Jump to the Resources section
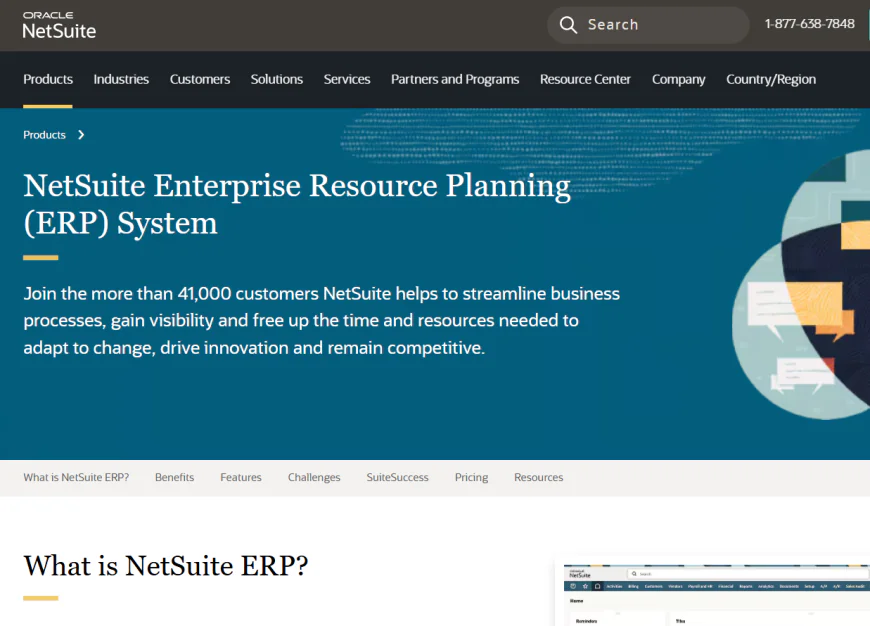870x626 pixels. click(538, 477)
